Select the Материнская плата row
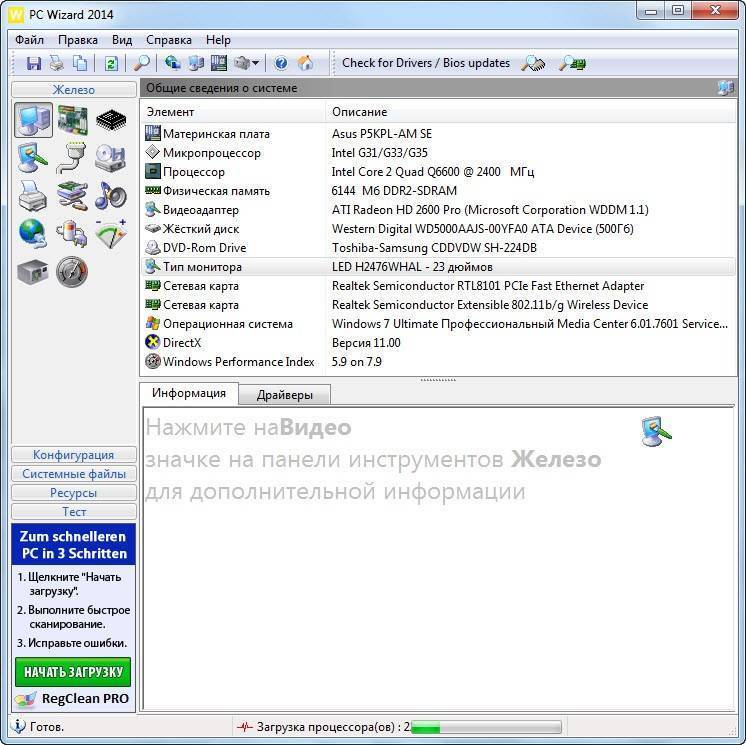The image size is (746, 745). click(439, 134)
